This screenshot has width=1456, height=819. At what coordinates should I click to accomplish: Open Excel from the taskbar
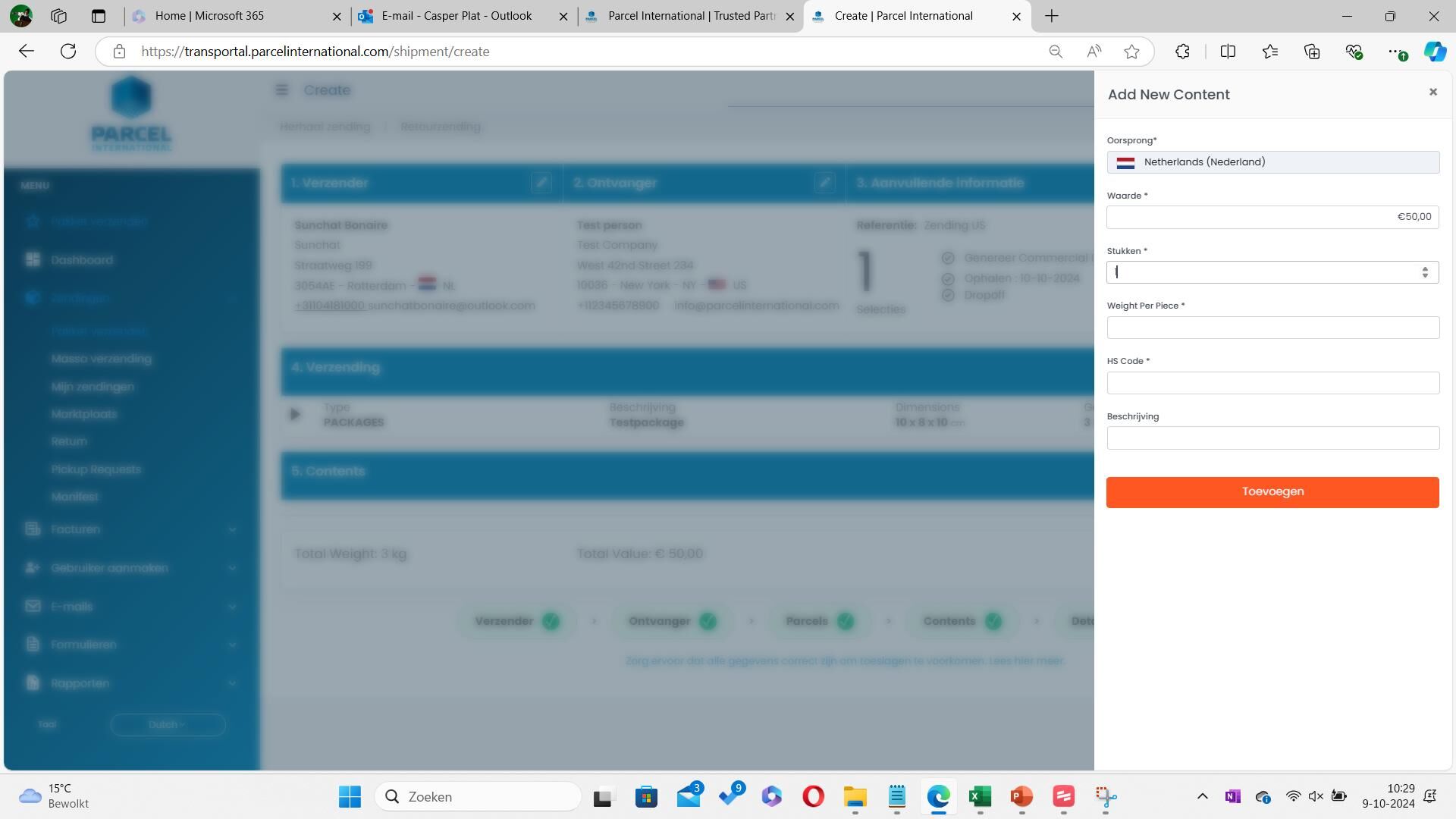pos(980,797)
